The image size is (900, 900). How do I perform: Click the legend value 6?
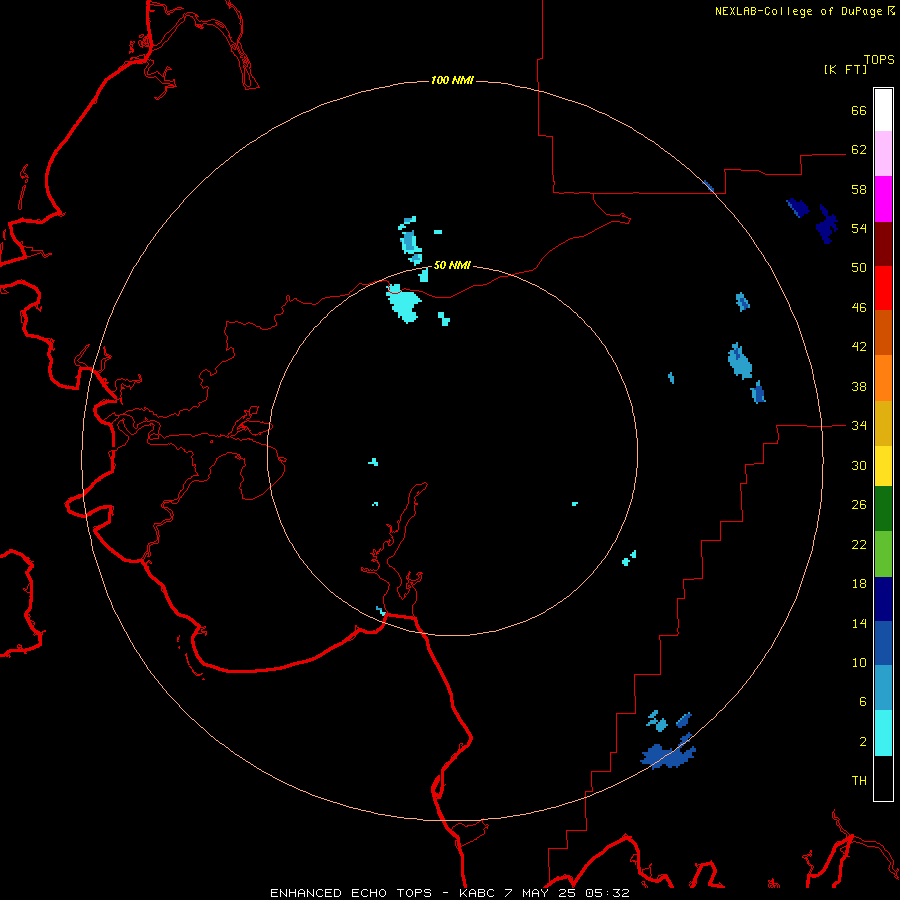click(863, 701)
